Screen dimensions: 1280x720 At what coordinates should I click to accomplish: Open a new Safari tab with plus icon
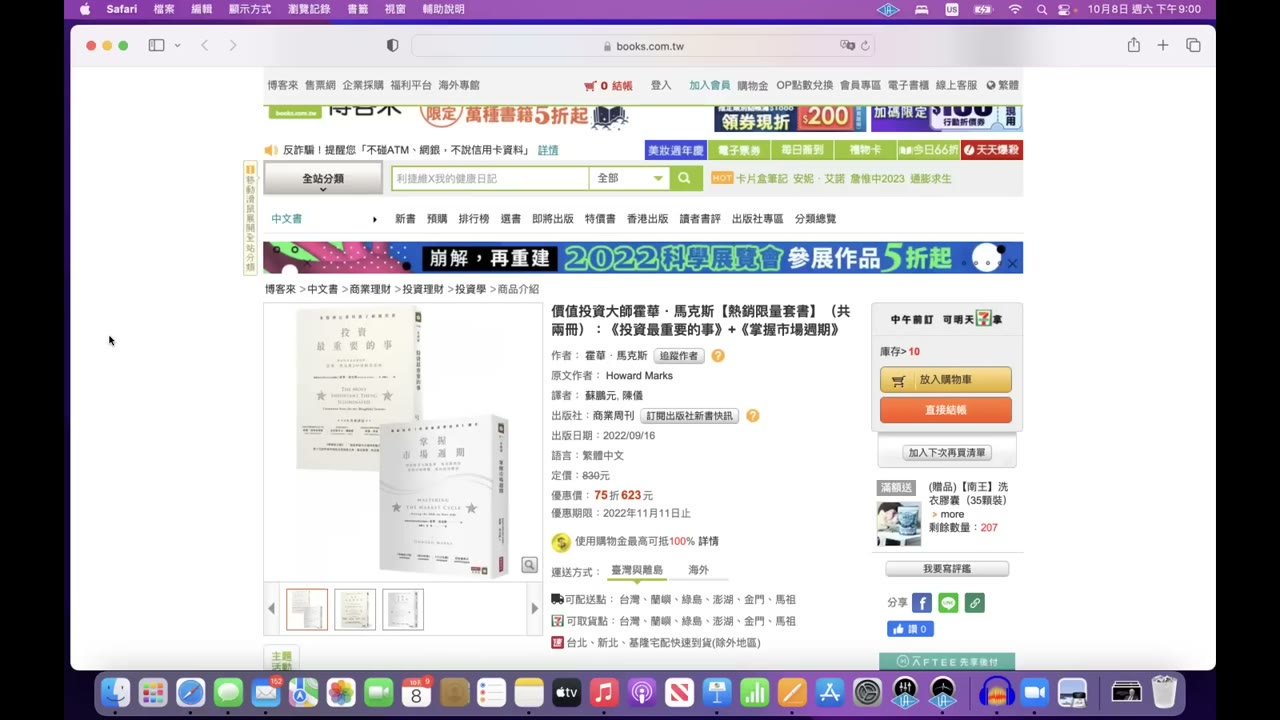click(1163, 45)
